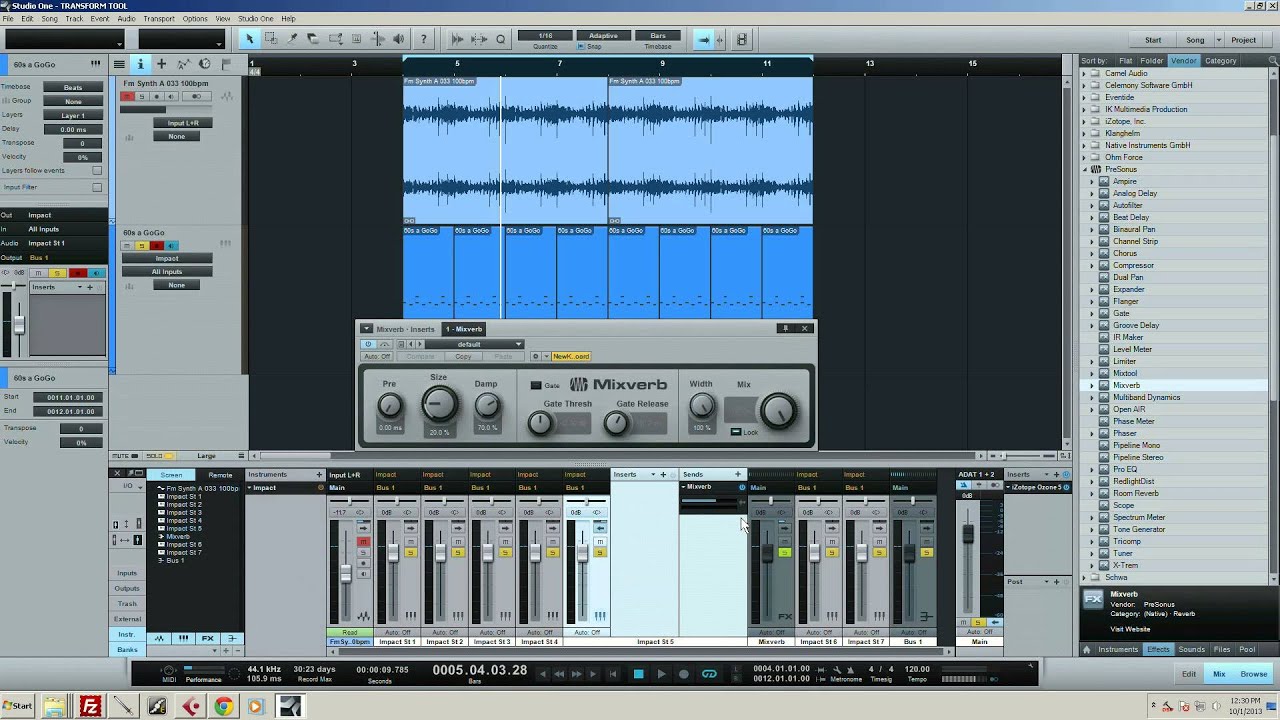Choose the Paint tool pencil icon

pos(292,39)
